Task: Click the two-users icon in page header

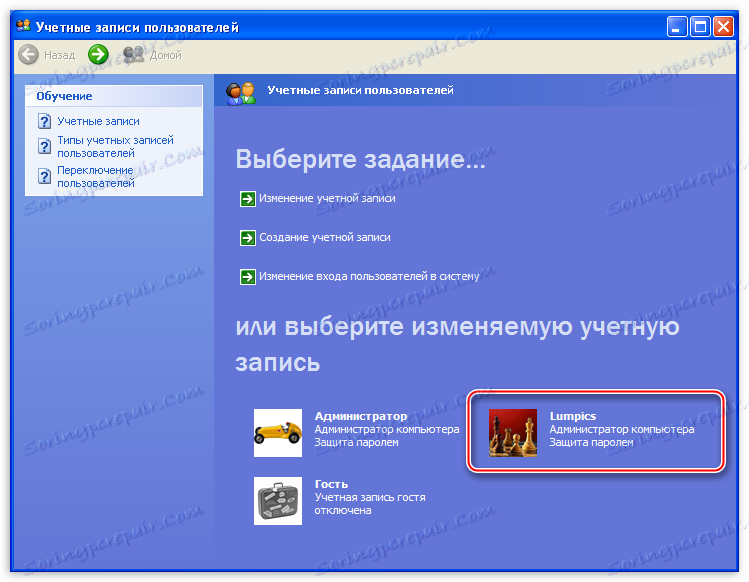Action: click(241, 93)
